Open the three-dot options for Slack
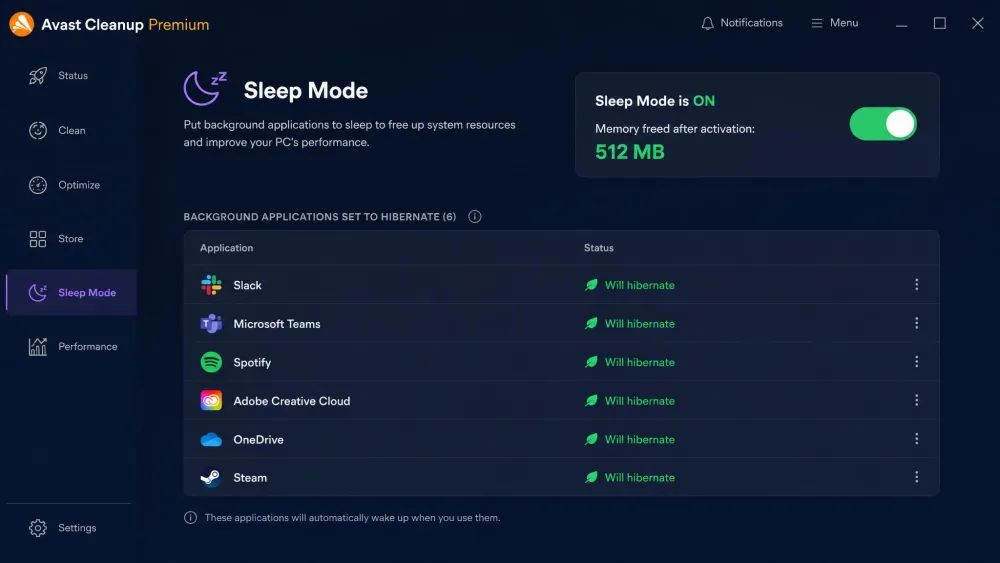The width and height of the screenshot is (1000, 563). (916, 284)
